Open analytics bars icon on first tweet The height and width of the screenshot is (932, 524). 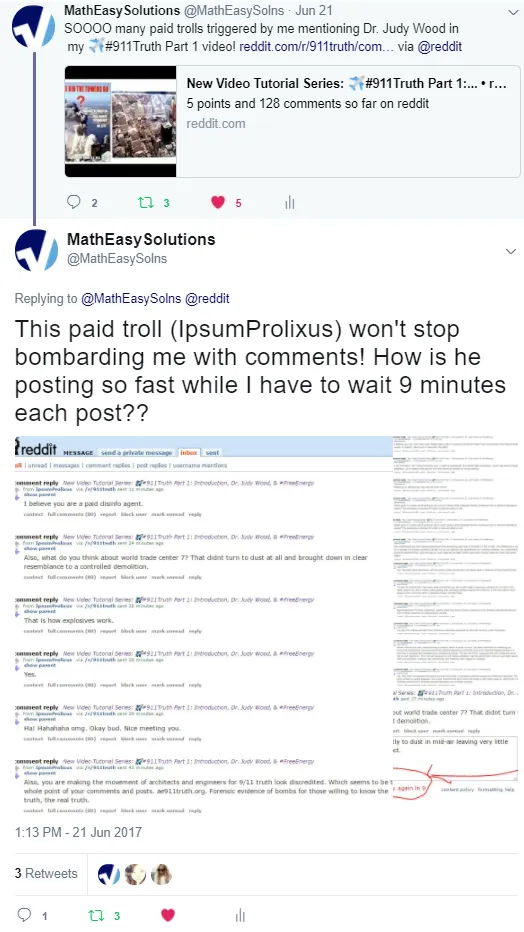tap(290, 203)
